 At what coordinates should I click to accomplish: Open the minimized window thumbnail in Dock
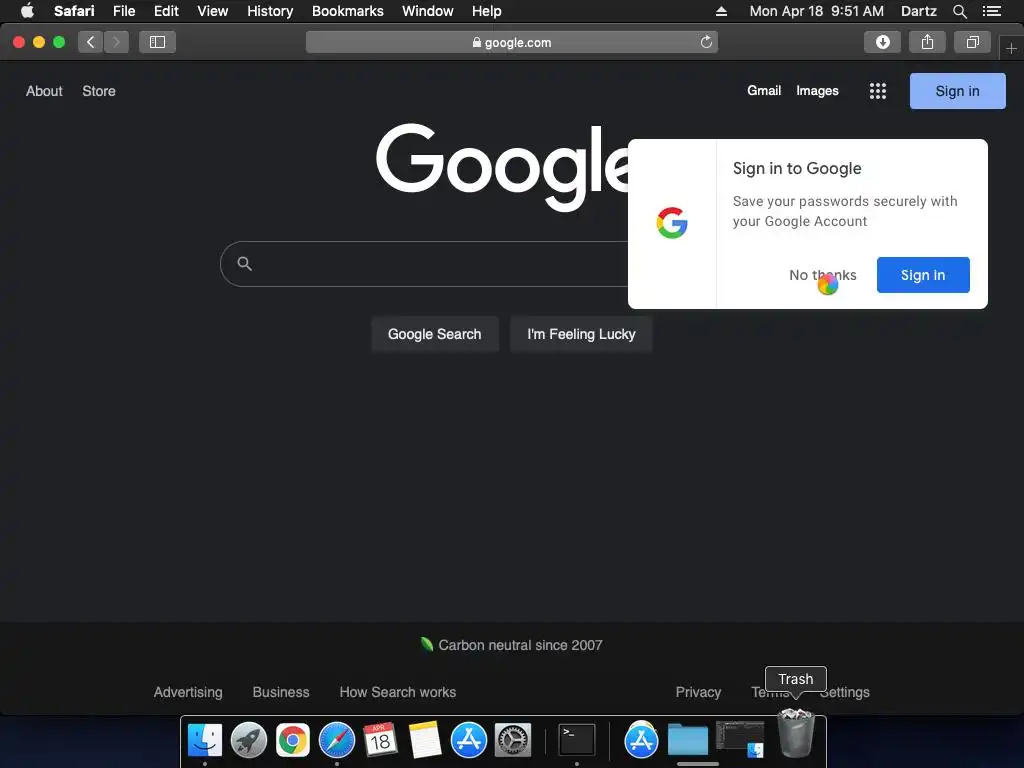coord(740,739)
